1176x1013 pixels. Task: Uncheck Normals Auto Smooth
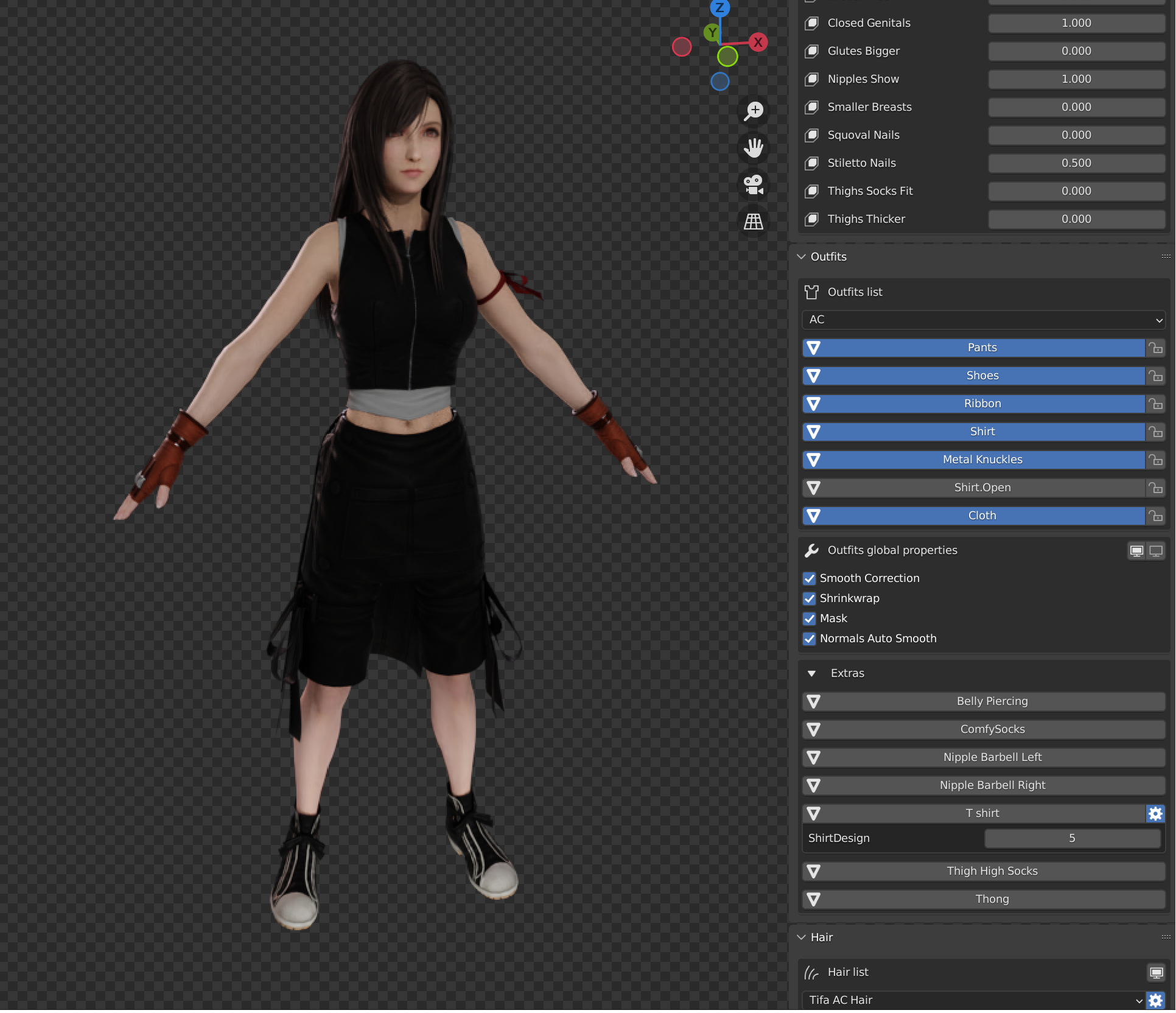(809, 639)
